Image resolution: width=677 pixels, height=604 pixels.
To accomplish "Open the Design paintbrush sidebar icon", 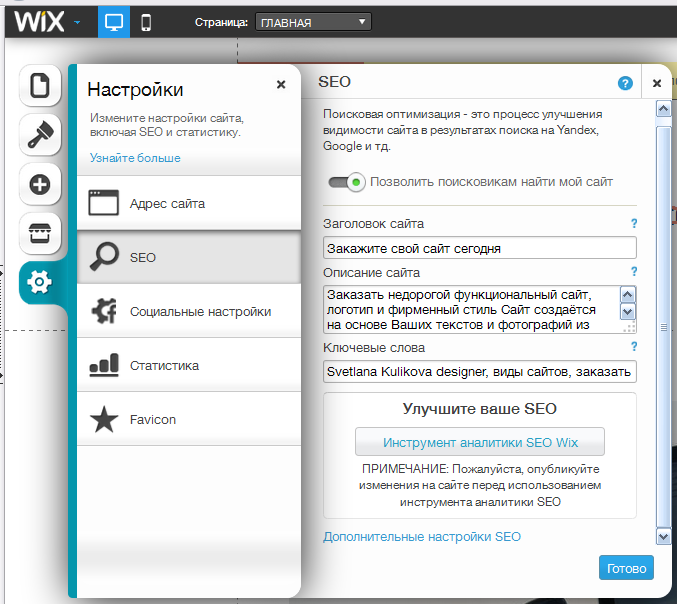I will click(40, 135).
